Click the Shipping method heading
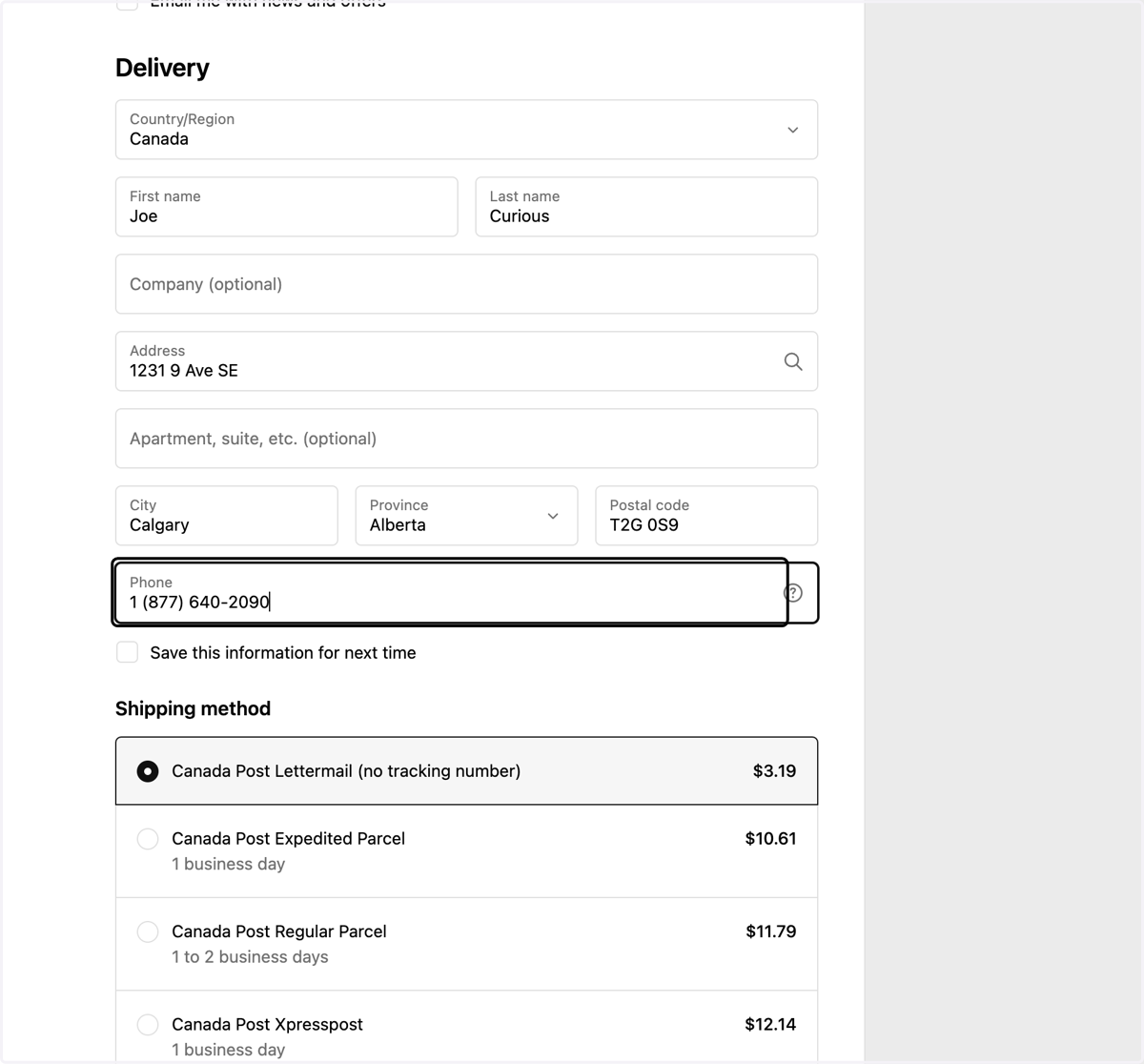Viewport: 1144px width, 1064px height. click(x=193, y=708)
